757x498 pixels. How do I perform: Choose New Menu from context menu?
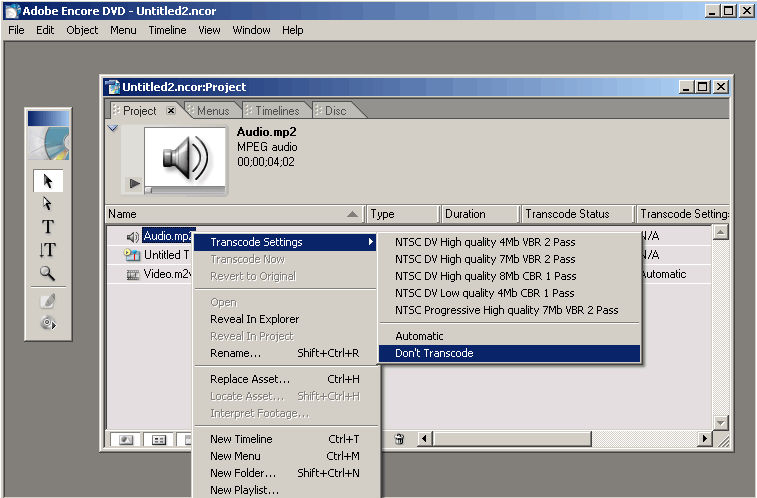[285, 456]
